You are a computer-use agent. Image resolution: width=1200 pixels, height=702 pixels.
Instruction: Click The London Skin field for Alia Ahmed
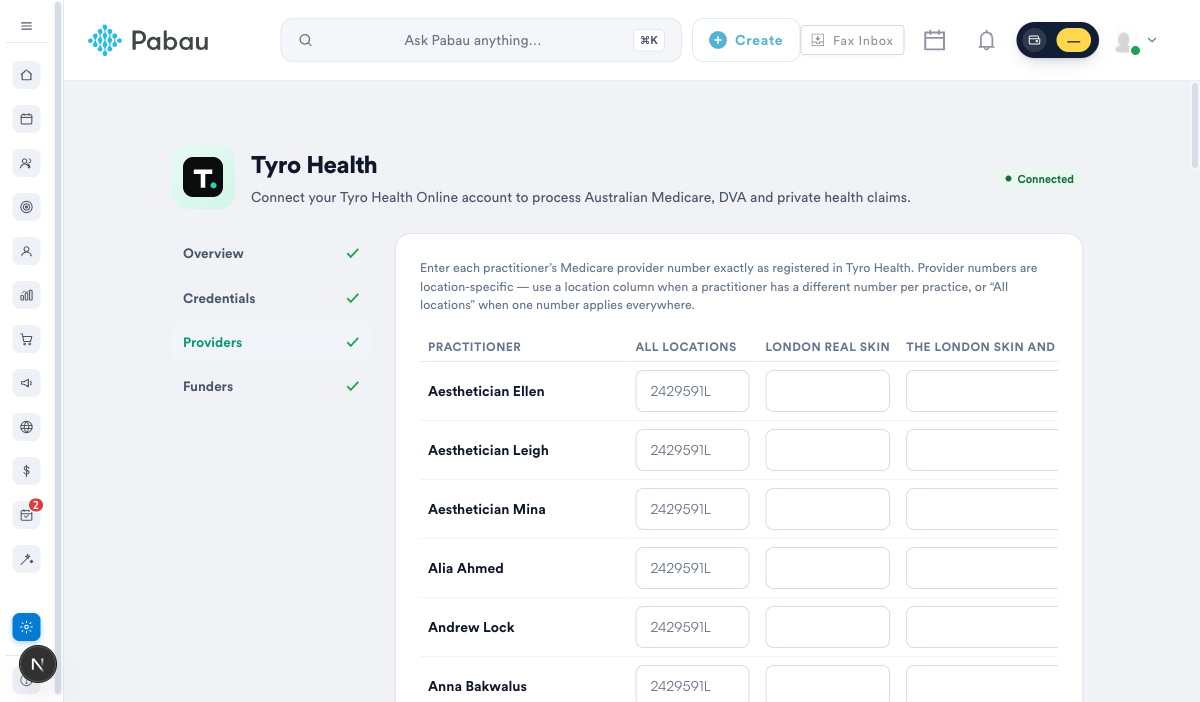click(x=982, y=568)
